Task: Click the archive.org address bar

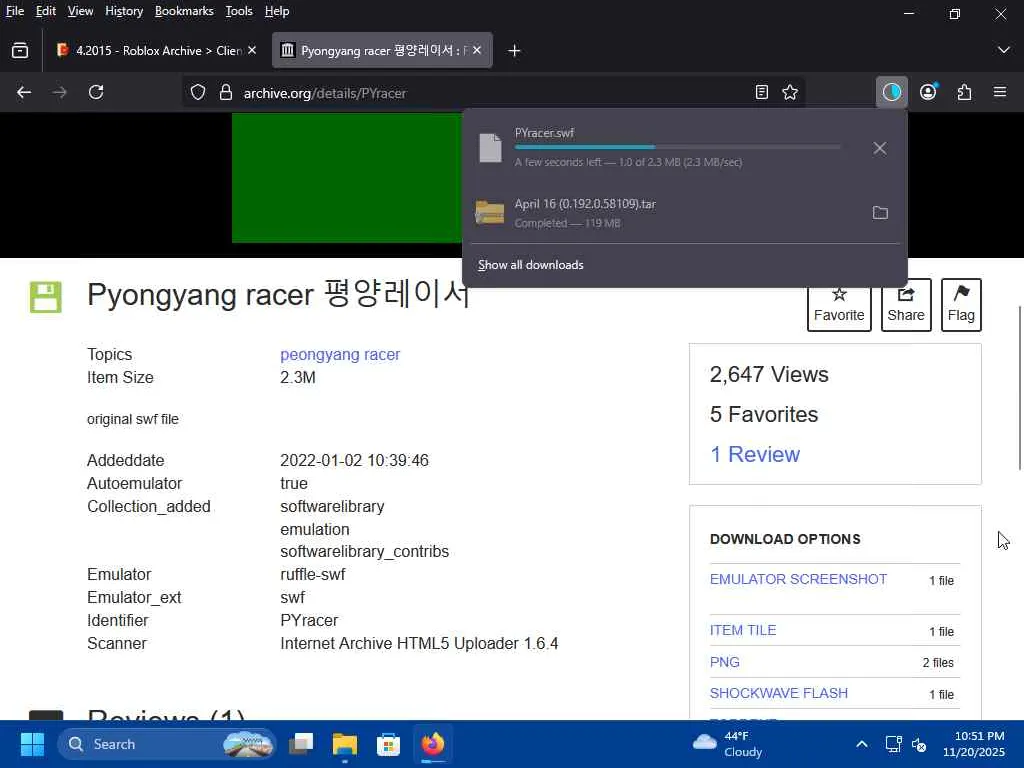Action: 493,93
